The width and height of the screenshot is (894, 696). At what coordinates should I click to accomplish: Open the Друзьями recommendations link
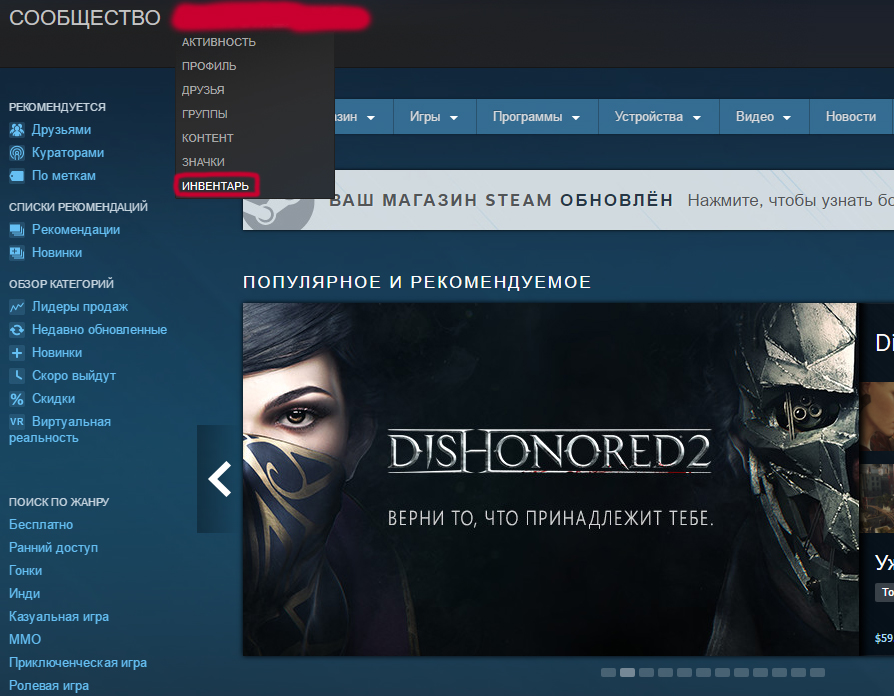(62, 130)
